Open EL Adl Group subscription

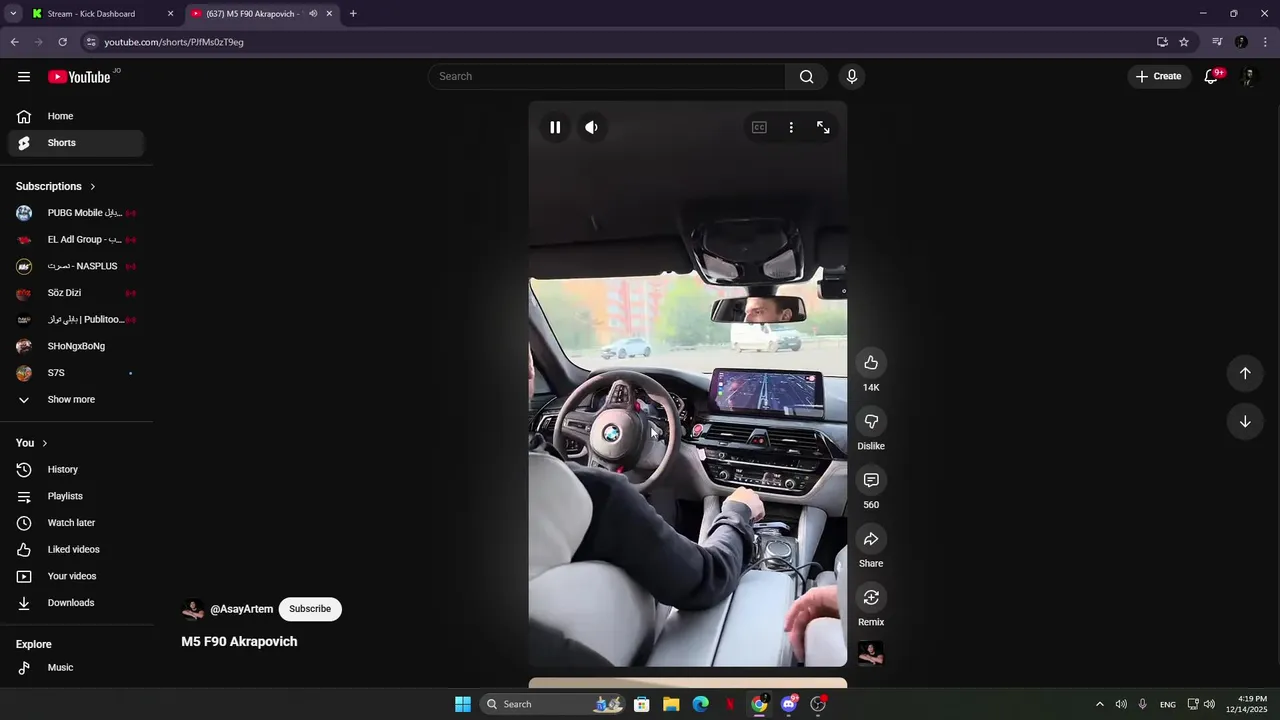tap(76, 240)
